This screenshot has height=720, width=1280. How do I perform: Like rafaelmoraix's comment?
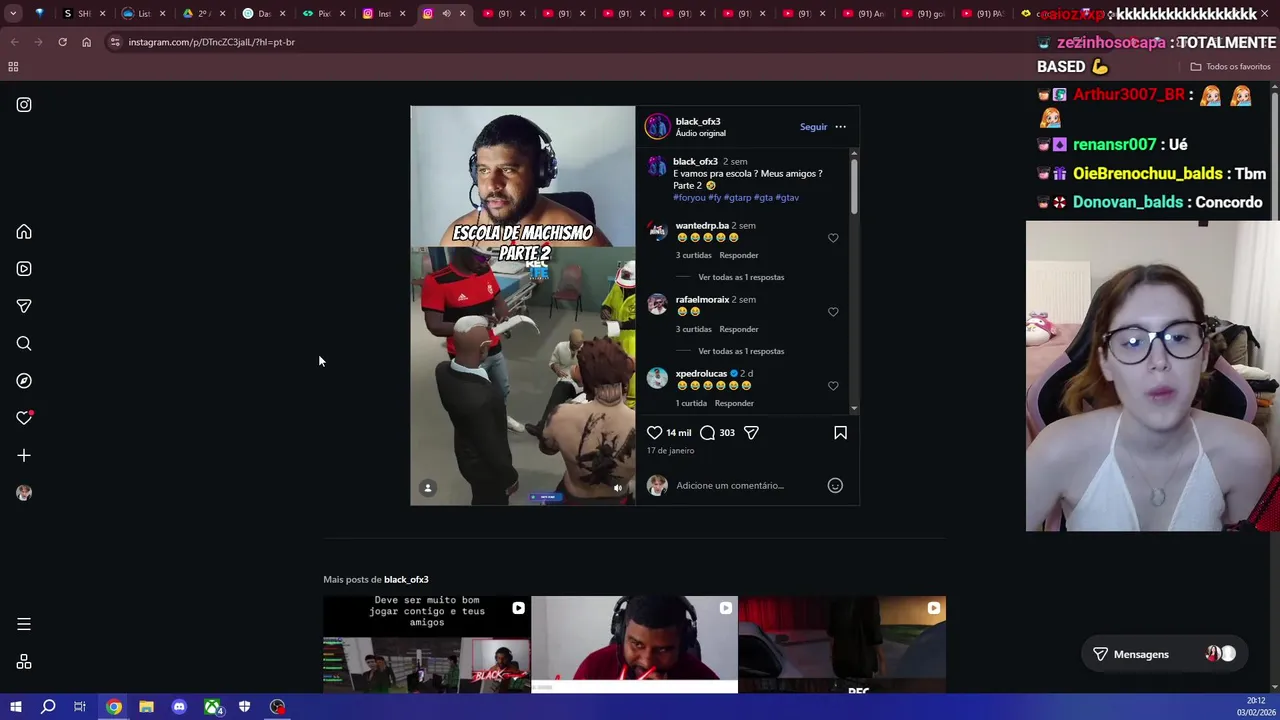833,312
